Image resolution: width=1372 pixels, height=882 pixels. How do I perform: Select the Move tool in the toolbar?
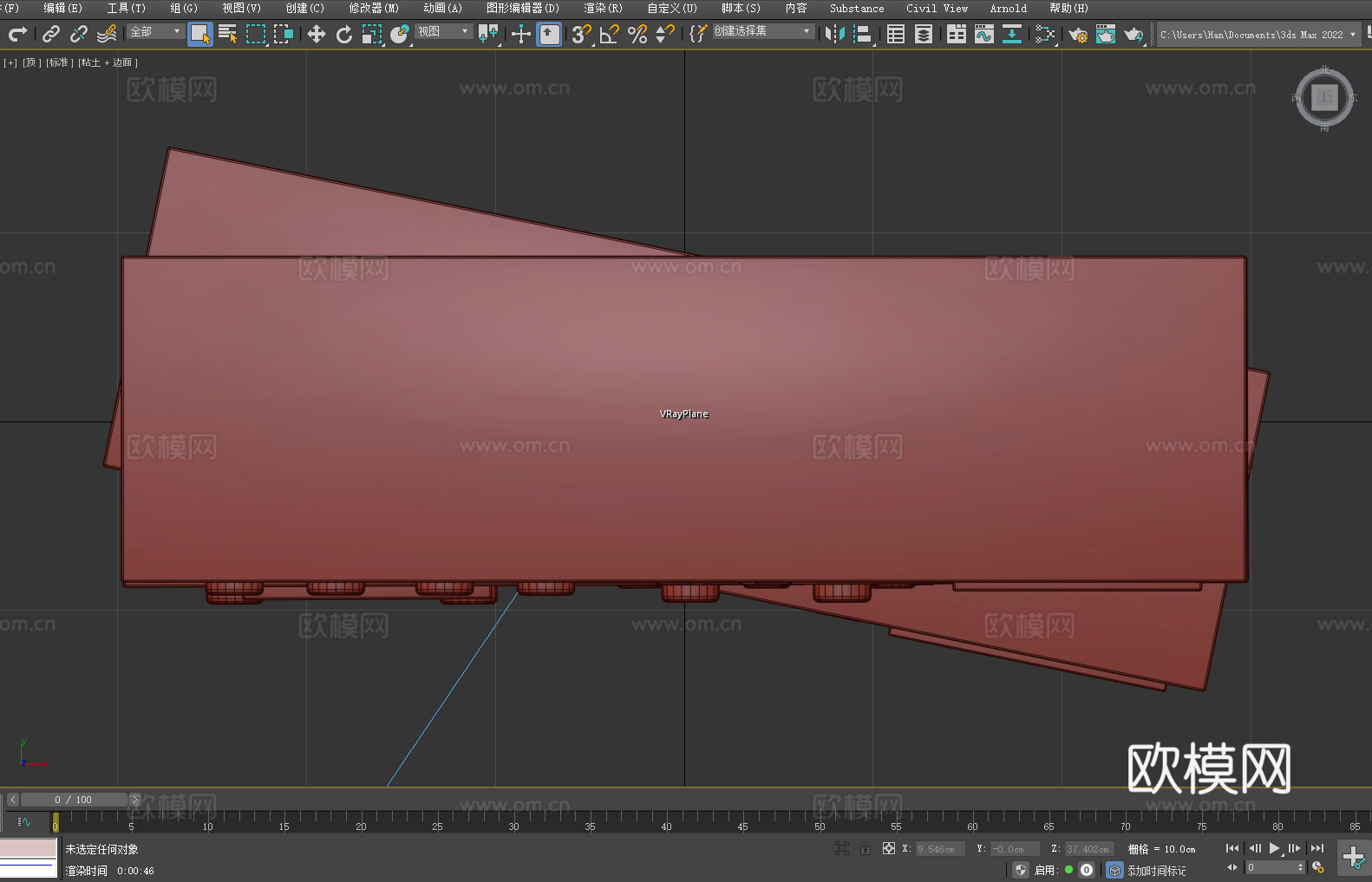[x=317, y=34]
